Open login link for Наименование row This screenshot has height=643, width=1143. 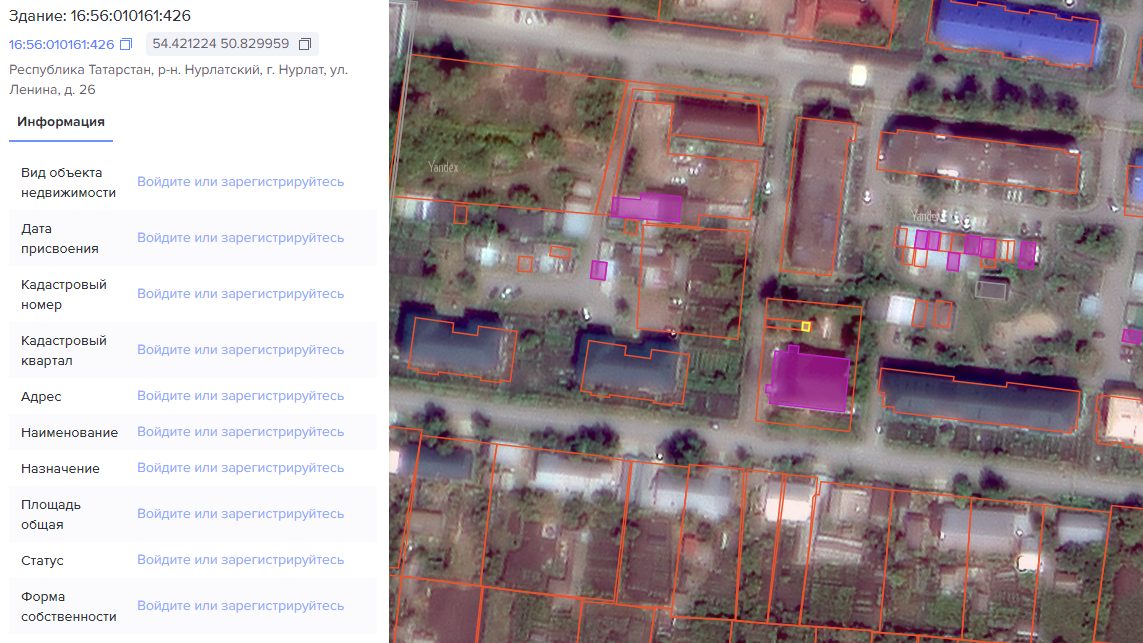coord(241,432)
